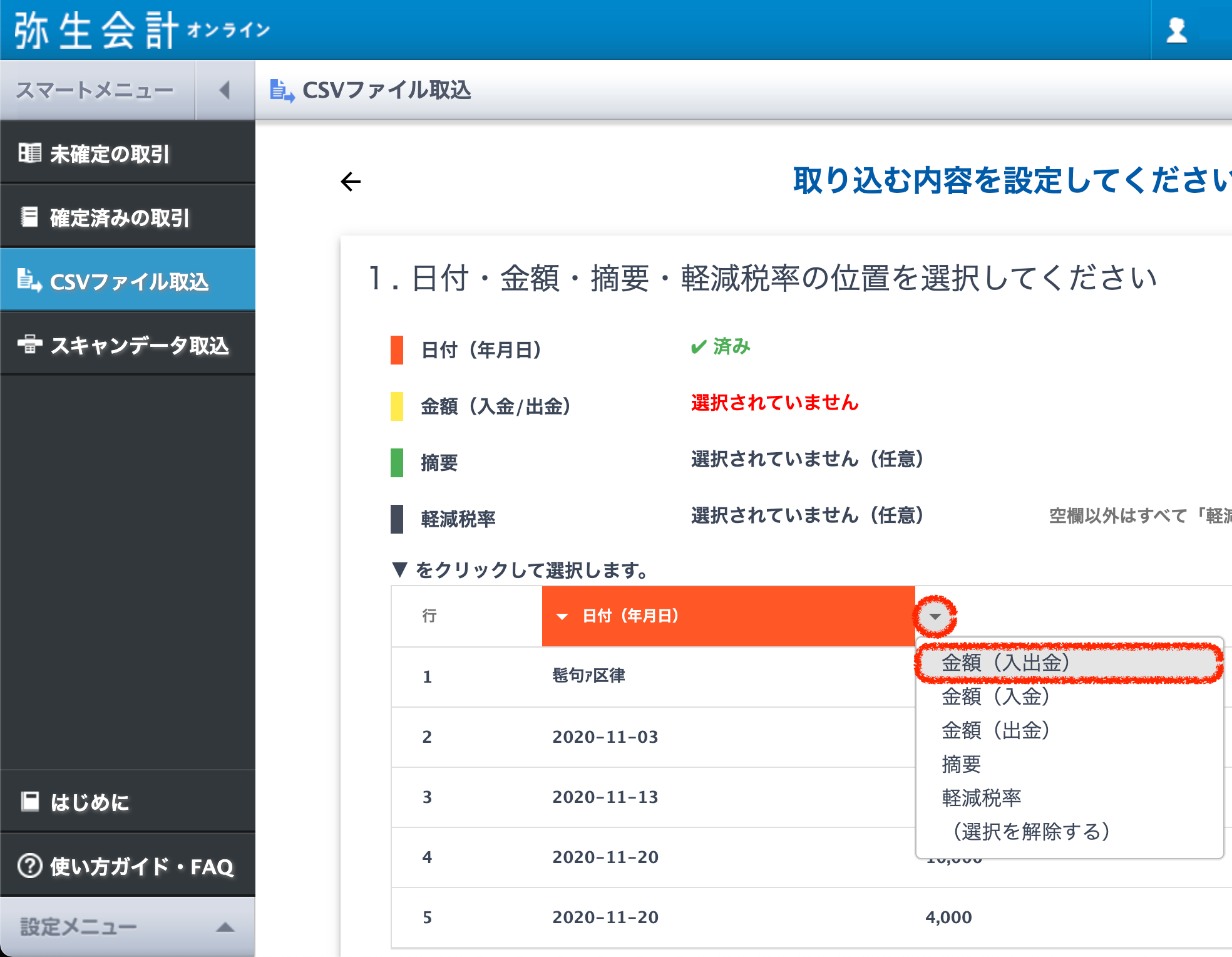Click (選択を解除する) option
Viewport: 1232px width, 957px height.
(1031, 832)
